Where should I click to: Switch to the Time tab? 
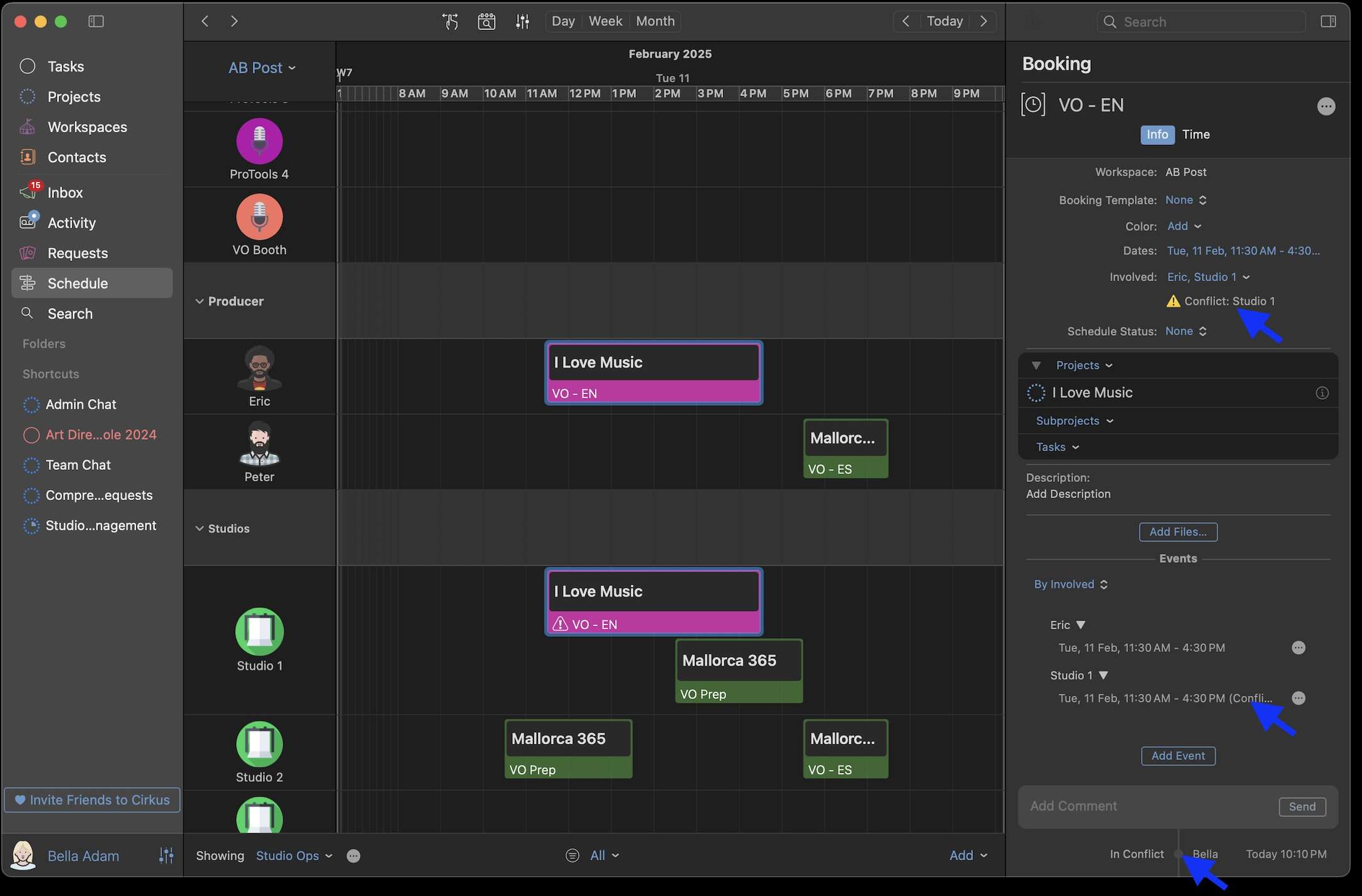coord(1196,134)
